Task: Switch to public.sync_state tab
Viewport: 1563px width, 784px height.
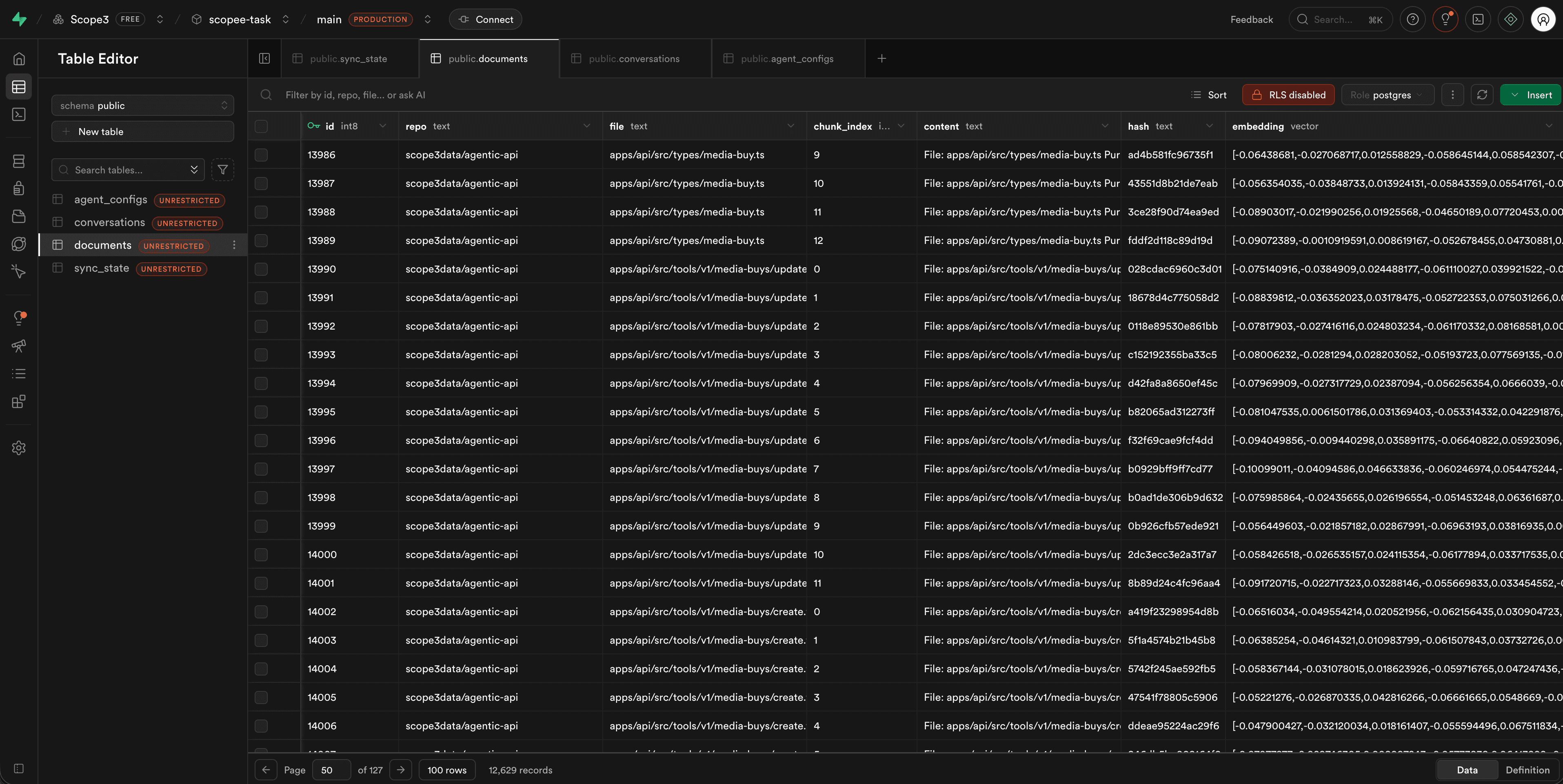Action: (x=349, y=58)
